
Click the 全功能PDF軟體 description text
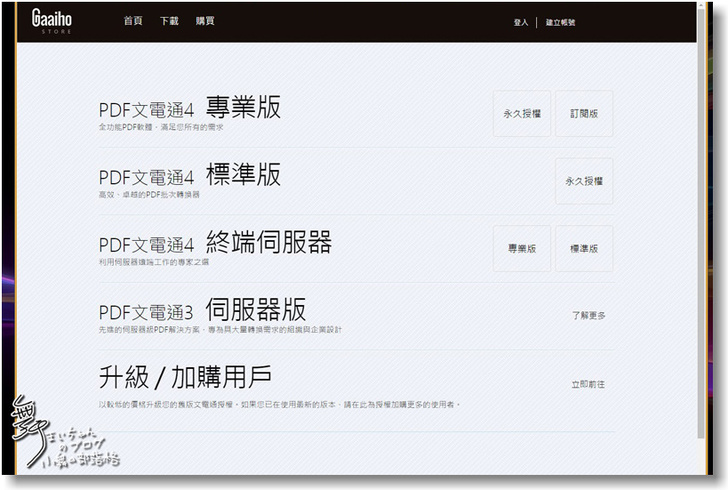point(161,127)
